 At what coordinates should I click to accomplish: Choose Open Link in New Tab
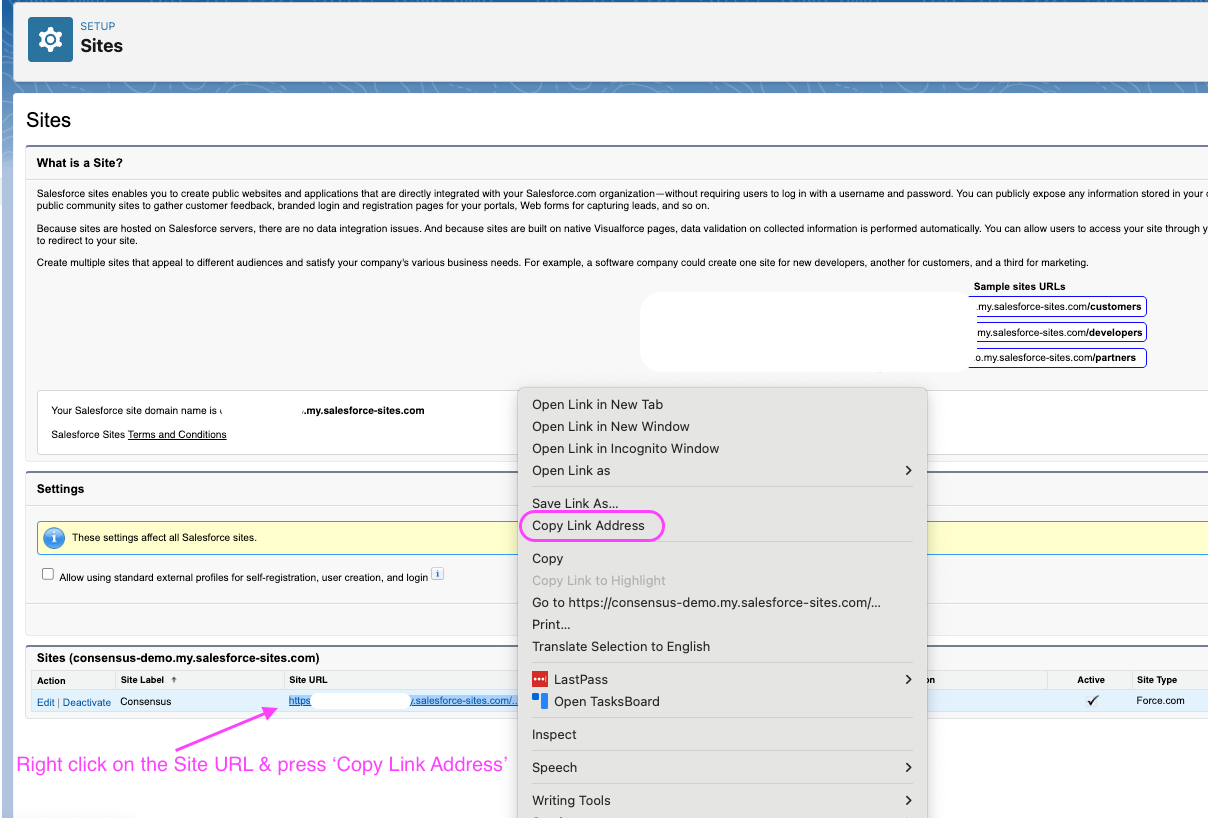tap(722, 404)
